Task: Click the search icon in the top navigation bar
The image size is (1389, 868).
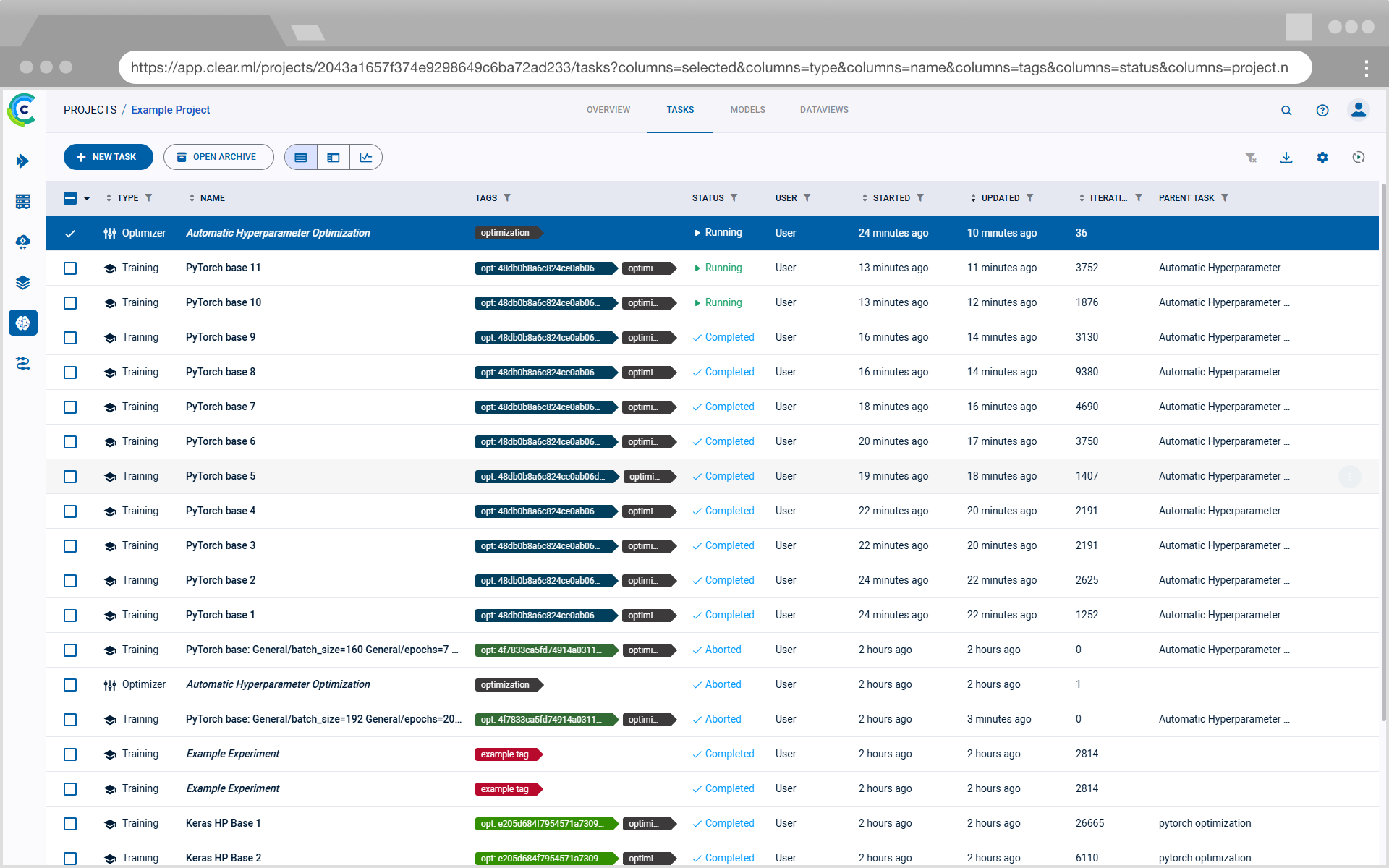Action: pos(1286,110)
